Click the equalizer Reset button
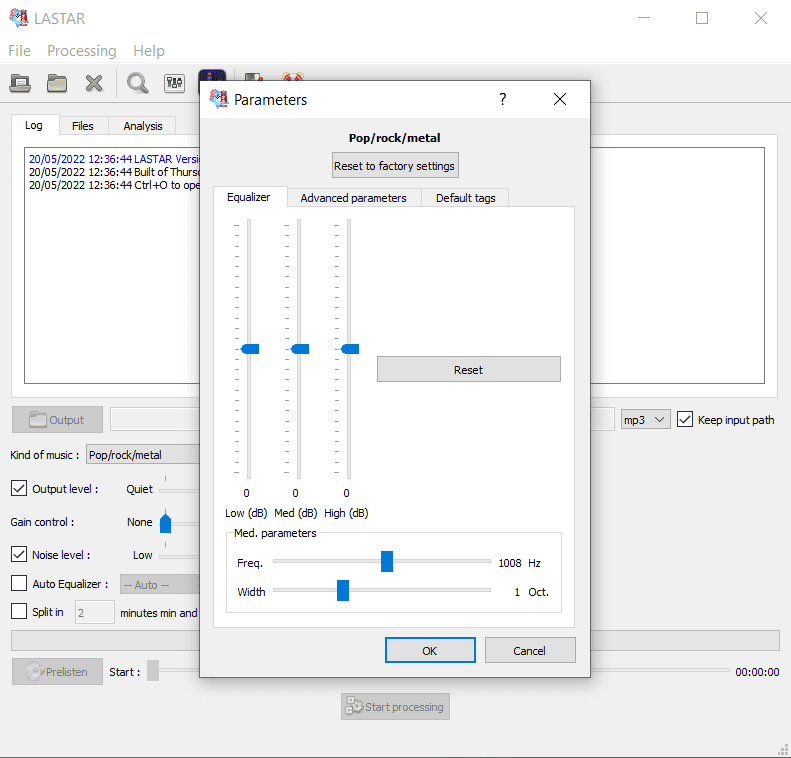Viewport: 791px width, 758px height. tap(469, 370)
